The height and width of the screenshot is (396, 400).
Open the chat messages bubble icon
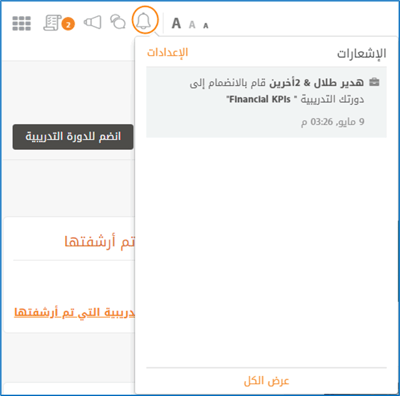(118, 22)
